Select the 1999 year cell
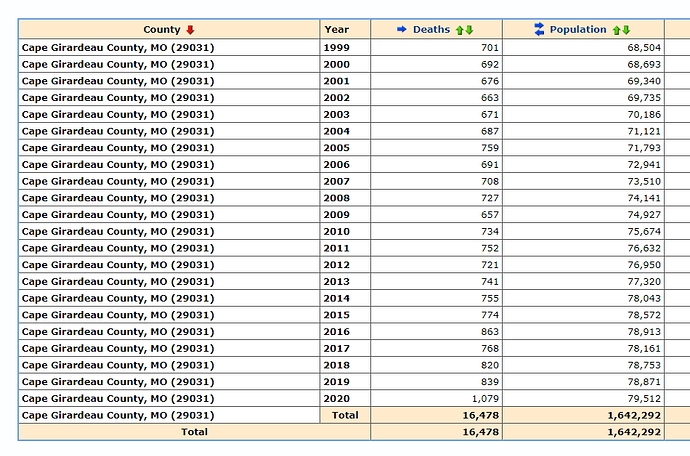690x456 pixels. tap(345, 48)
